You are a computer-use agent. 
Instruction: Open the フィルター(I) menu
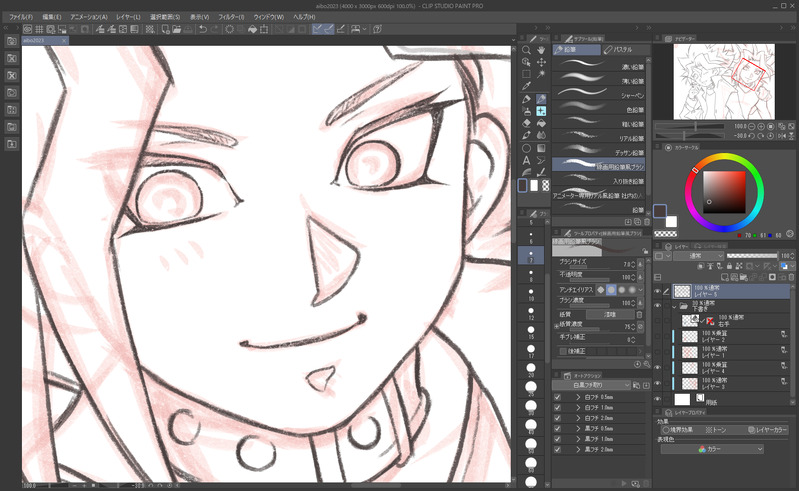click(231, 17)
